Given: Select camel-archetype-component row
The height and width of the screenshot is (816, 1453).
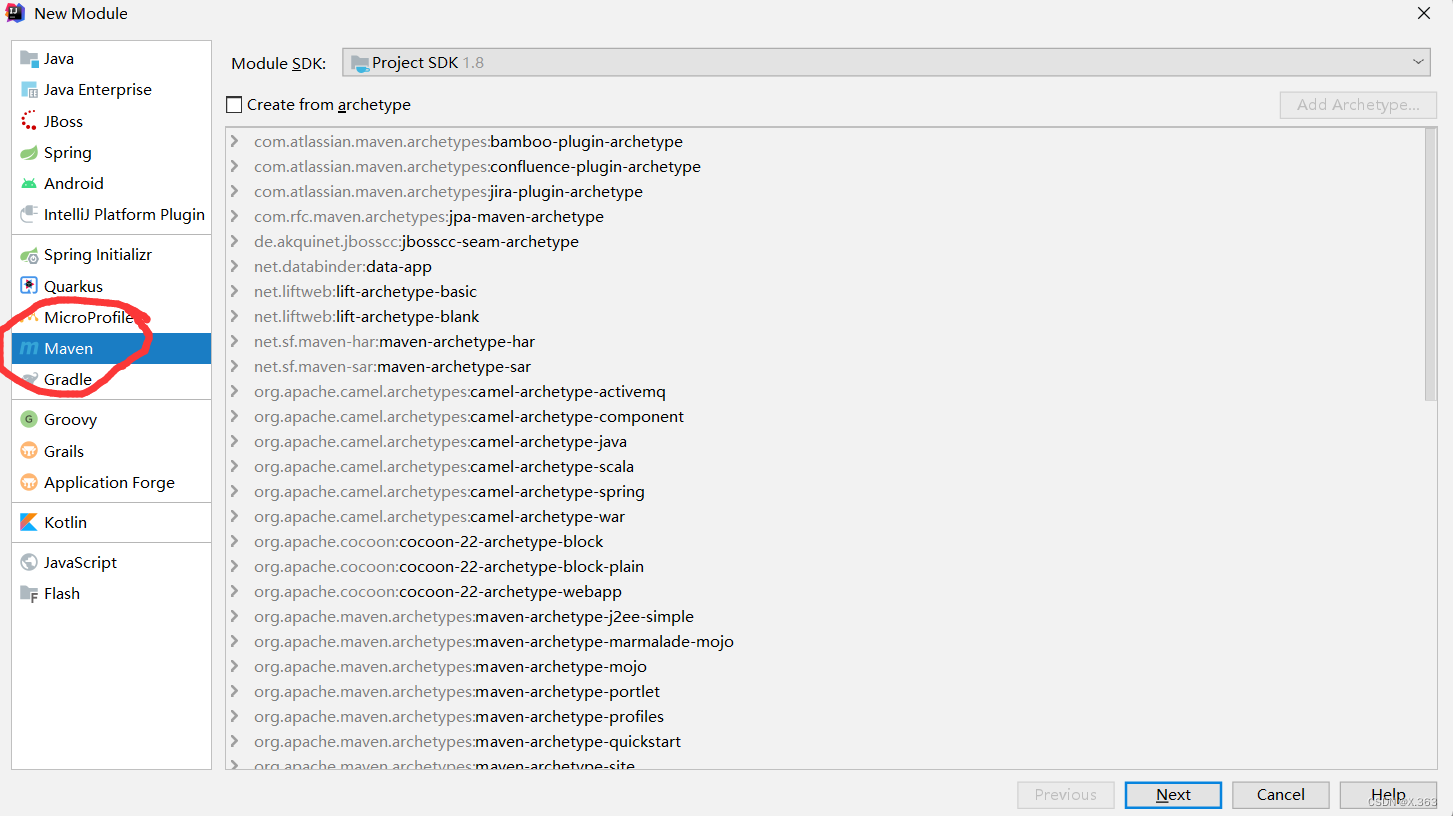Looking at the screenshot, I should point(824,416).
